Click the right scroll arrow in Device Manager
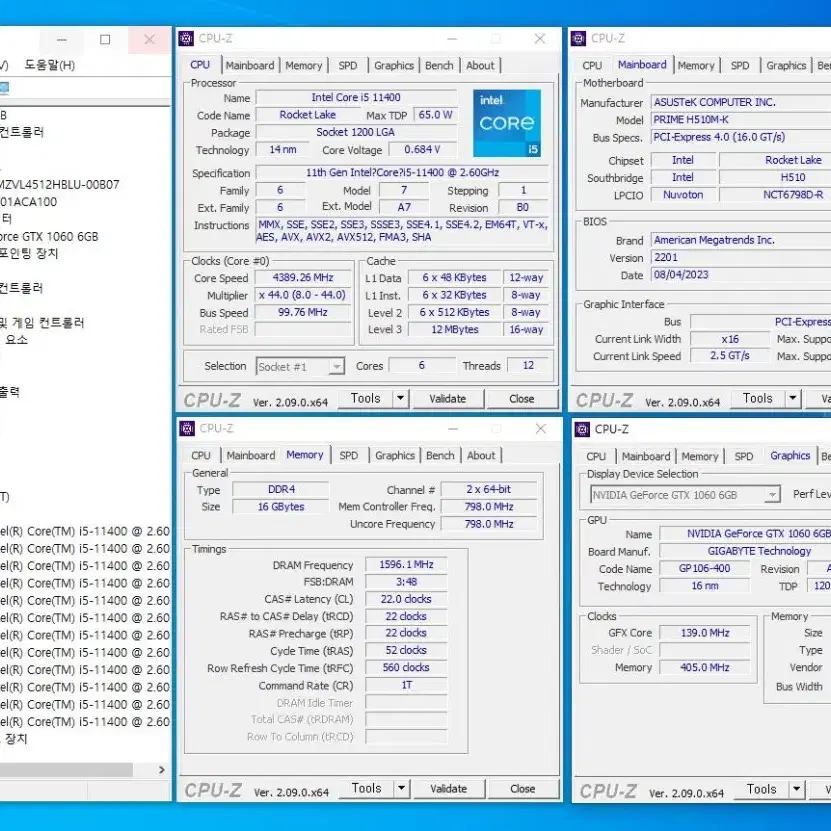Screen dimensions: 831x831 click(x=162, y=770)
